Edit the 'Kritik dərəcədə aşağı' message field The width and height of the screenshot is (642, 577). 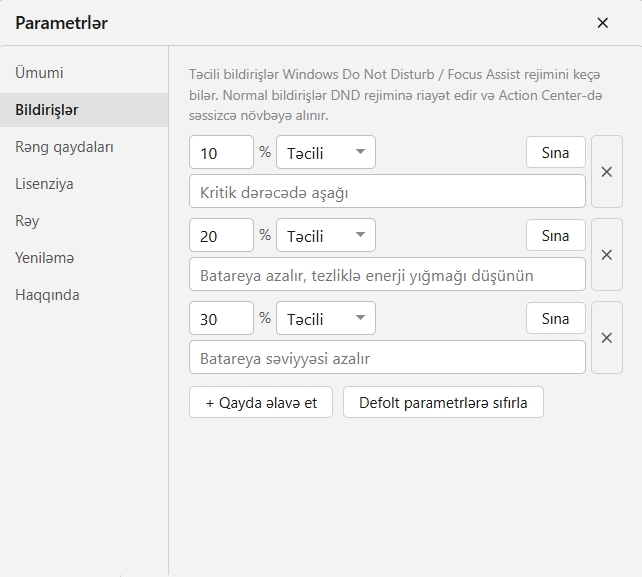click(x=387, y=191)
